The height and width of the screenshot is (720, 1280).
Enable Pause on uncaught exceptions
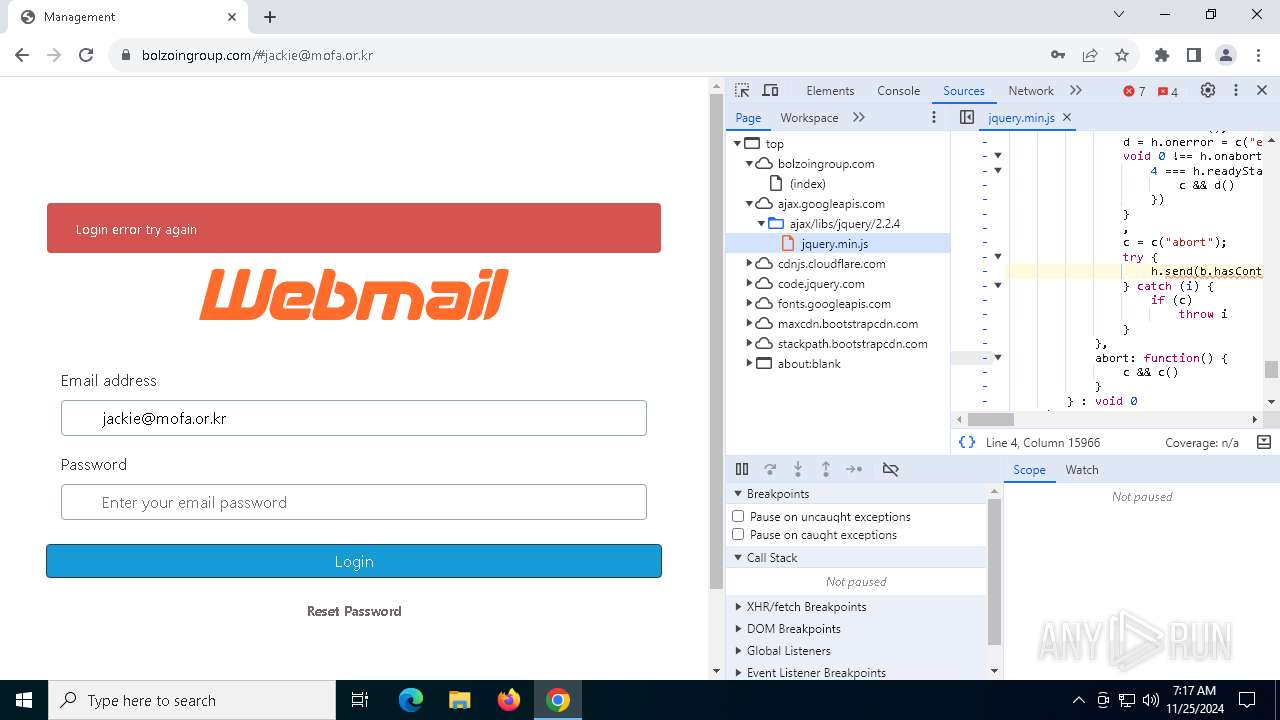pyautogui.click(x=738, y=516)
